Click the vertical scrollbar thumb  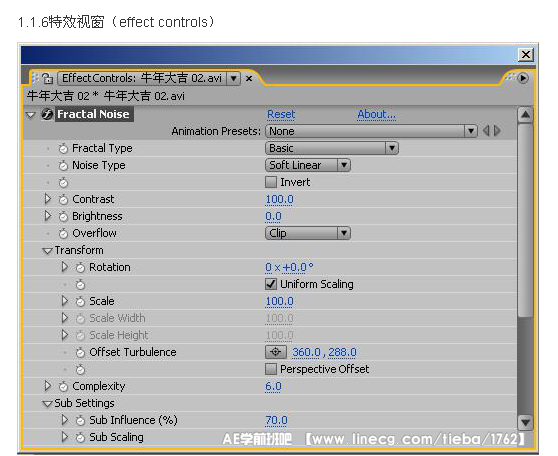[x=525, y=220]
